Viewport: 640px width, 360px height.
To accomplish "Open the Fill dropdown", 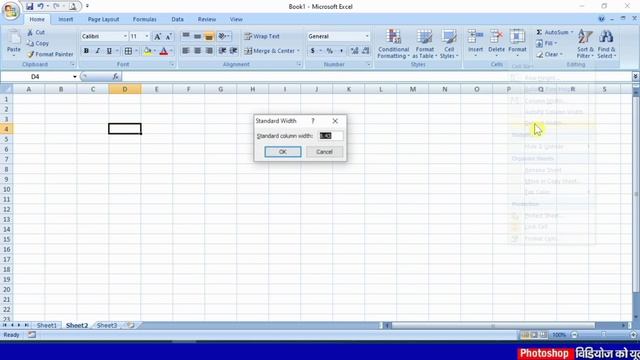I will click(547, 43).
